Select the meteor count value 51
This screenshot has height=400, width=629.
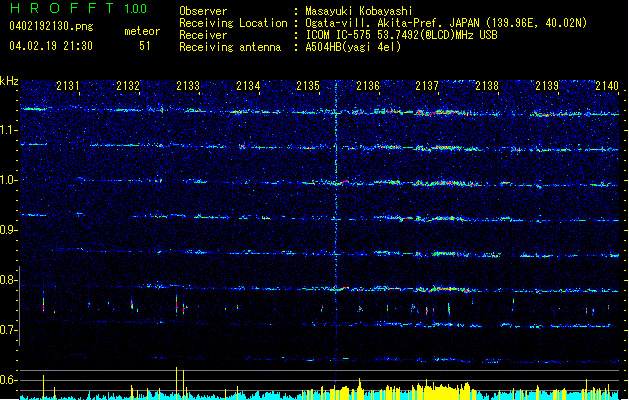145,46
